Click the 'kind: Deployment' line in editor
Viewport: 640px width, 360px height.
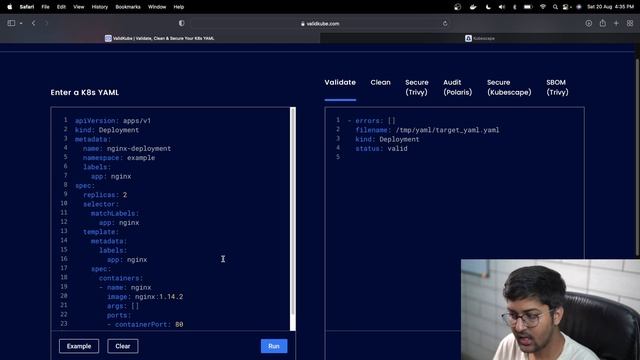107,130
